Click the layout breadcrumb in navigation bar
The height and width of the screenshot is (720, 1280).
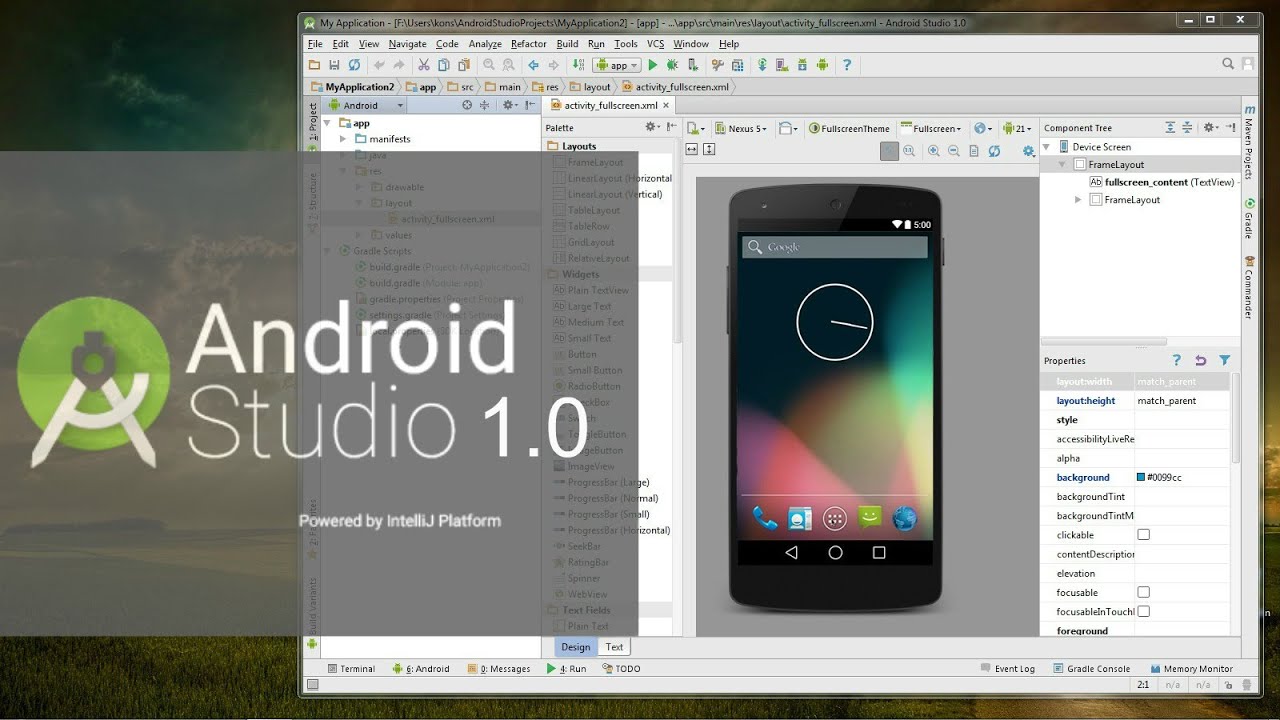[x=591, y=87]
